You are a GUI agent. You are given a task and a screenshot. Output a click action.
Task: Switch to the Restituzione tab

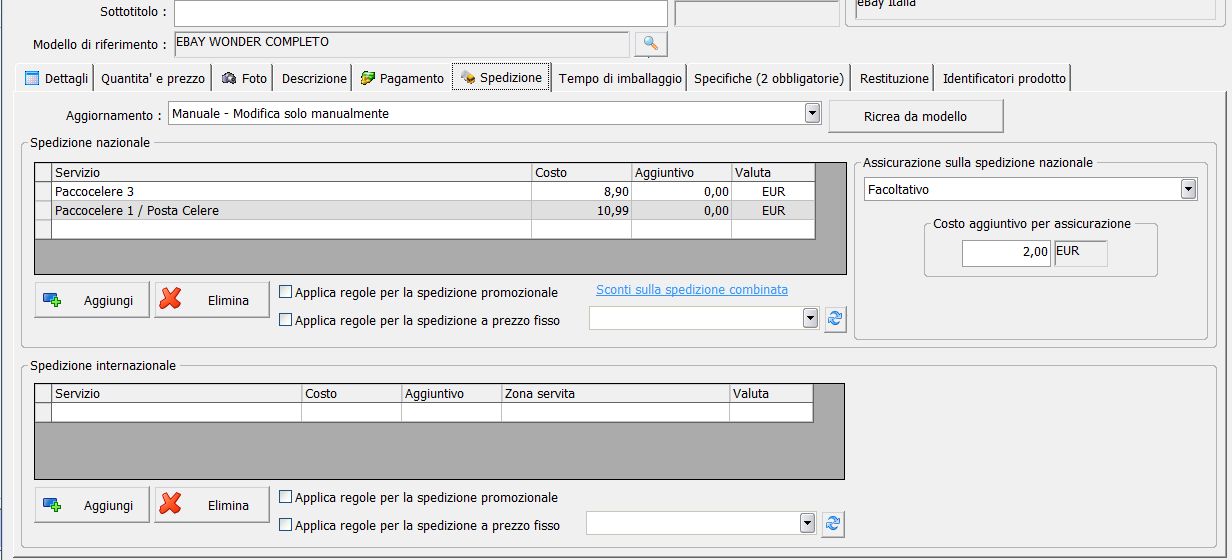[894, 78]
